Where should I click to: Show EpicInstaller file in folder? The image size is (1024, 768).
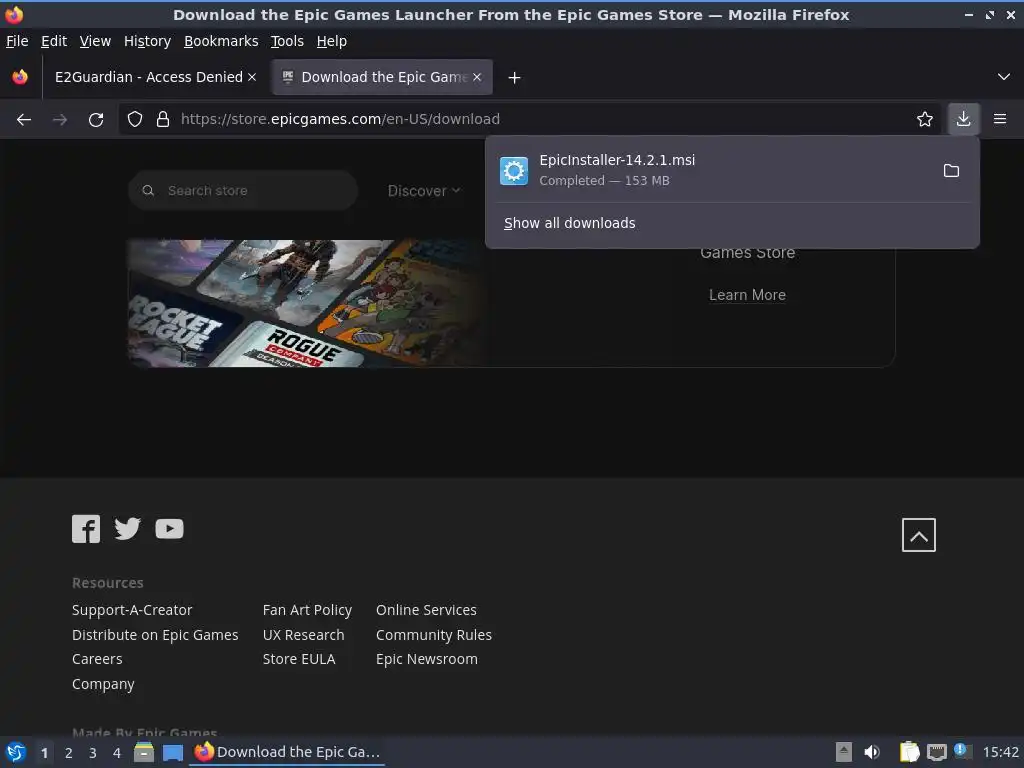pos(952,170)
